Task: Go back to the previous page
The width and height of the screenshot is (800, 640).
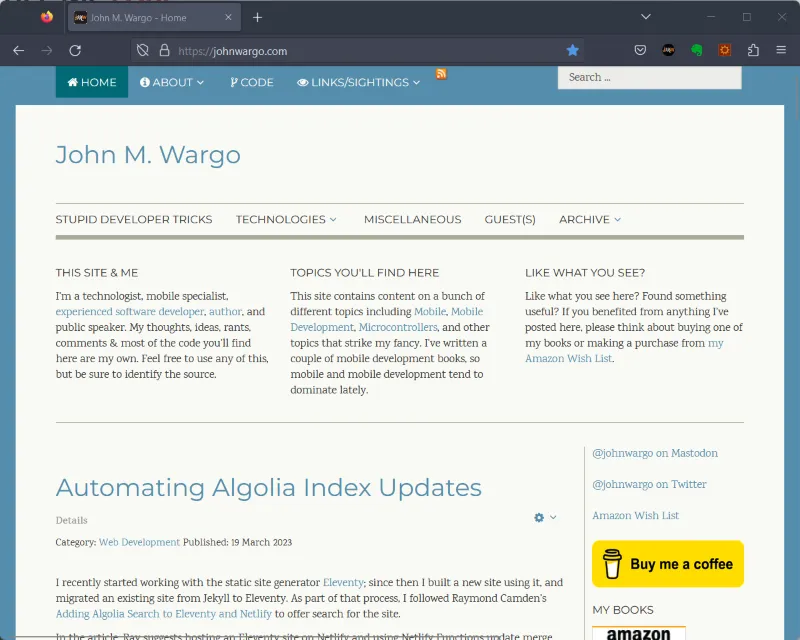Action: tap(18, 51)
